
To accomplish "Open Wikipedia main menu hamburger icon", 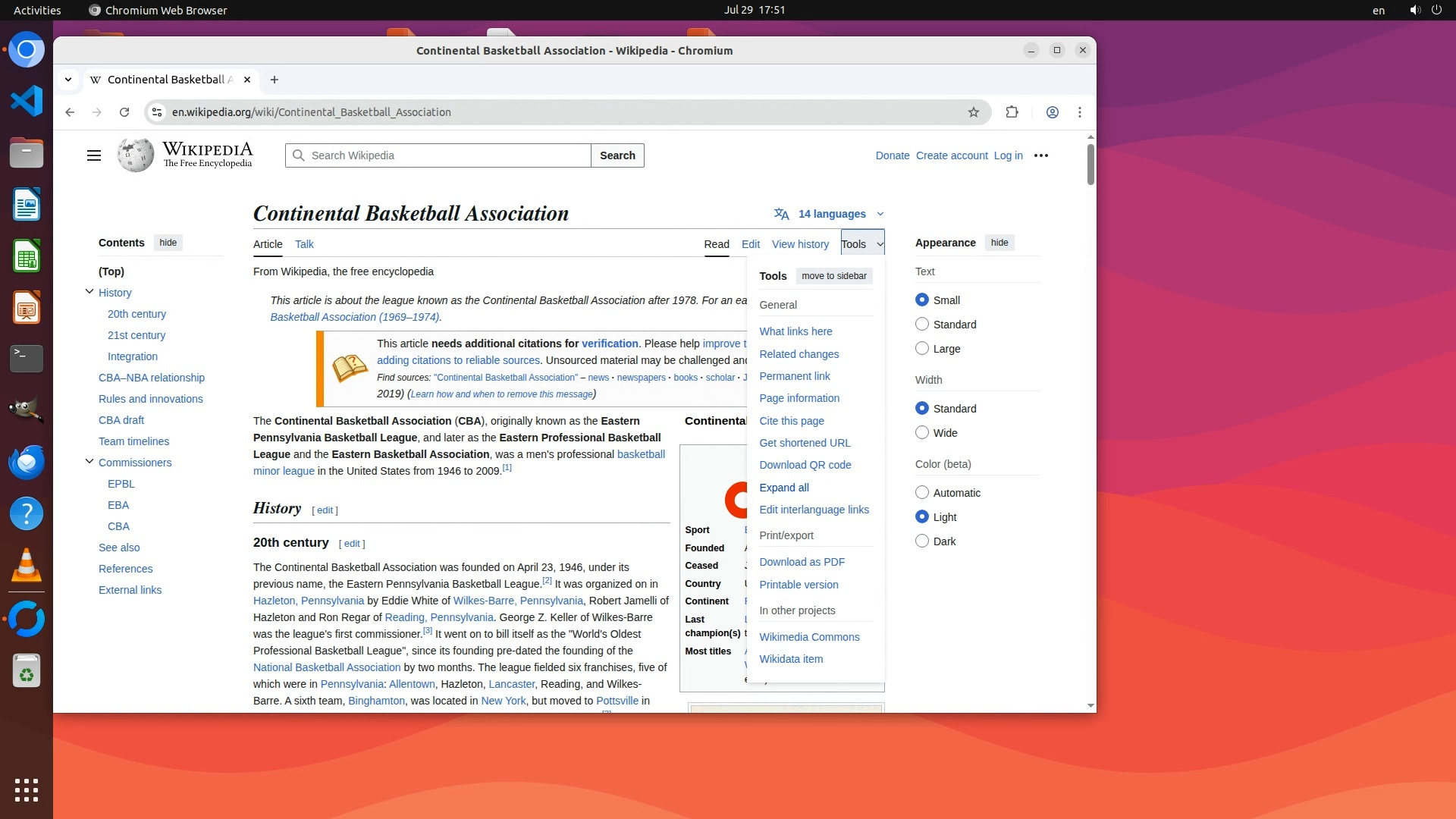I will 94,155.
